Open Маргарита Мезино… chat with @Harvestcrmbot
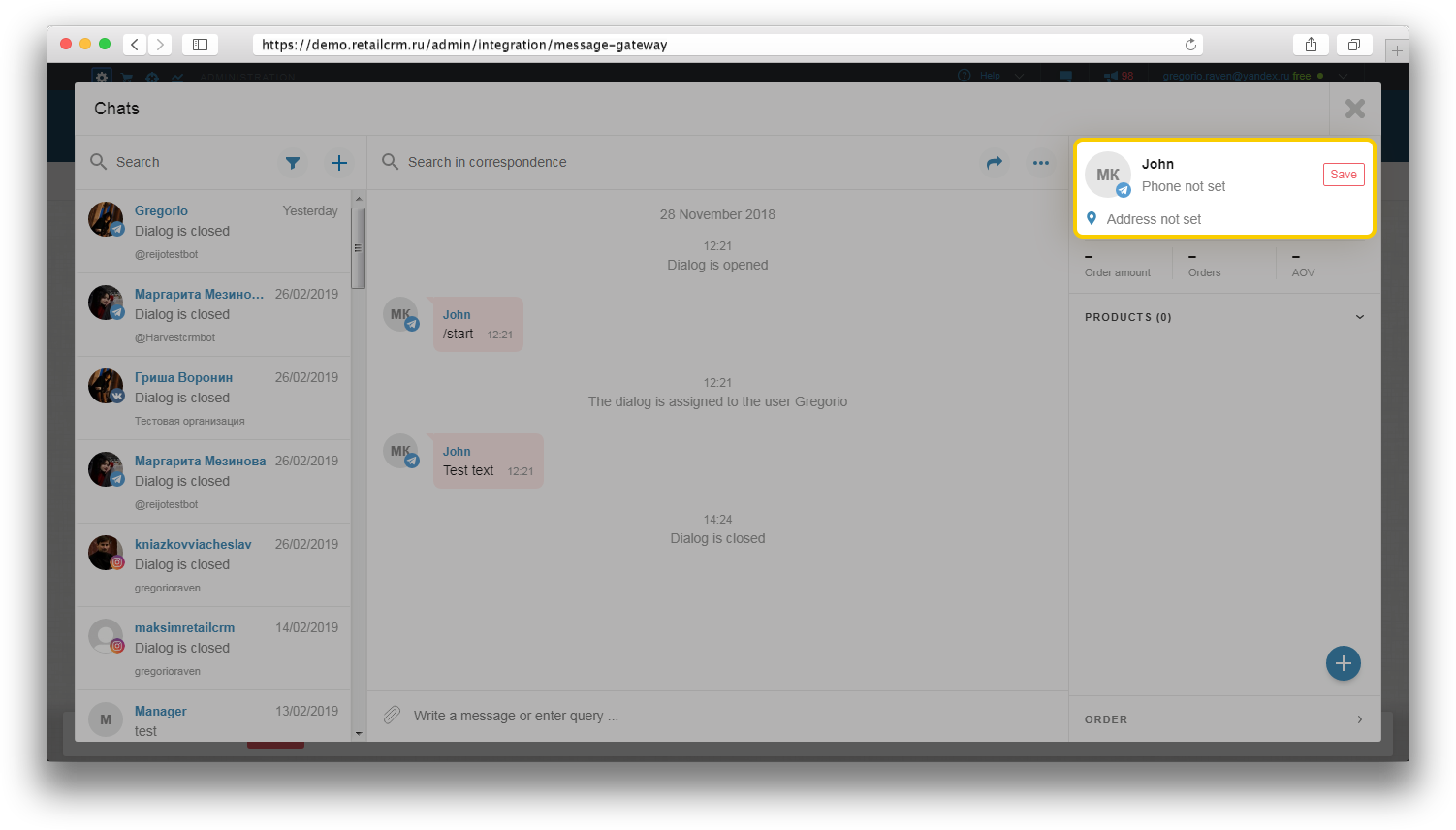This screenshot has height=830, width=1456. click(213, 315)
